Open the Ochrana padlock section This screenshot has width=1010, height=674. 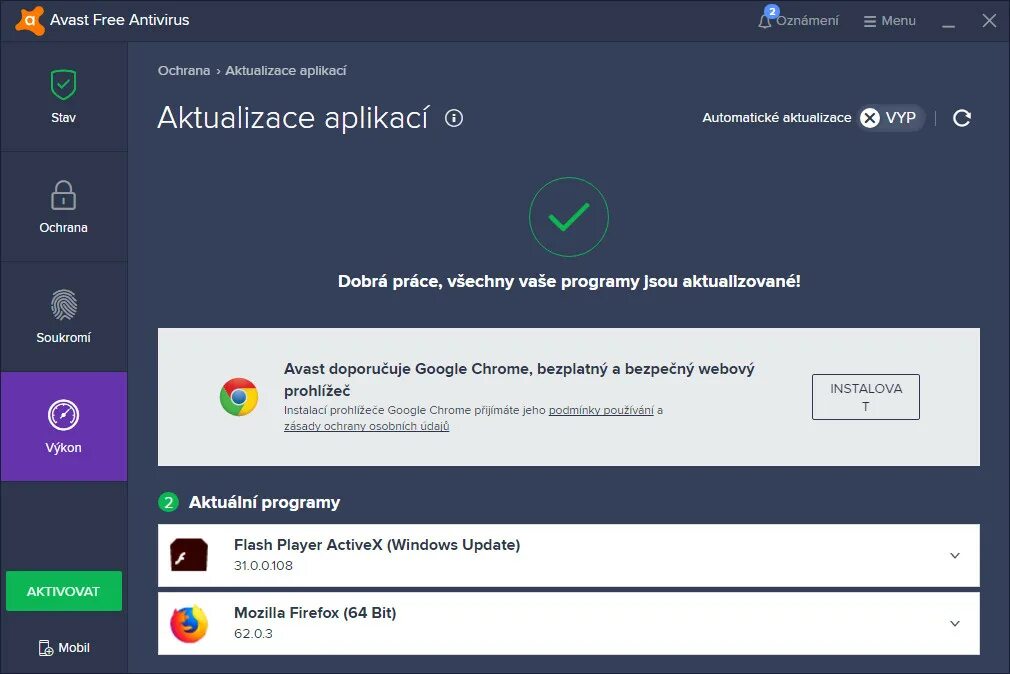tap(64, 207)
